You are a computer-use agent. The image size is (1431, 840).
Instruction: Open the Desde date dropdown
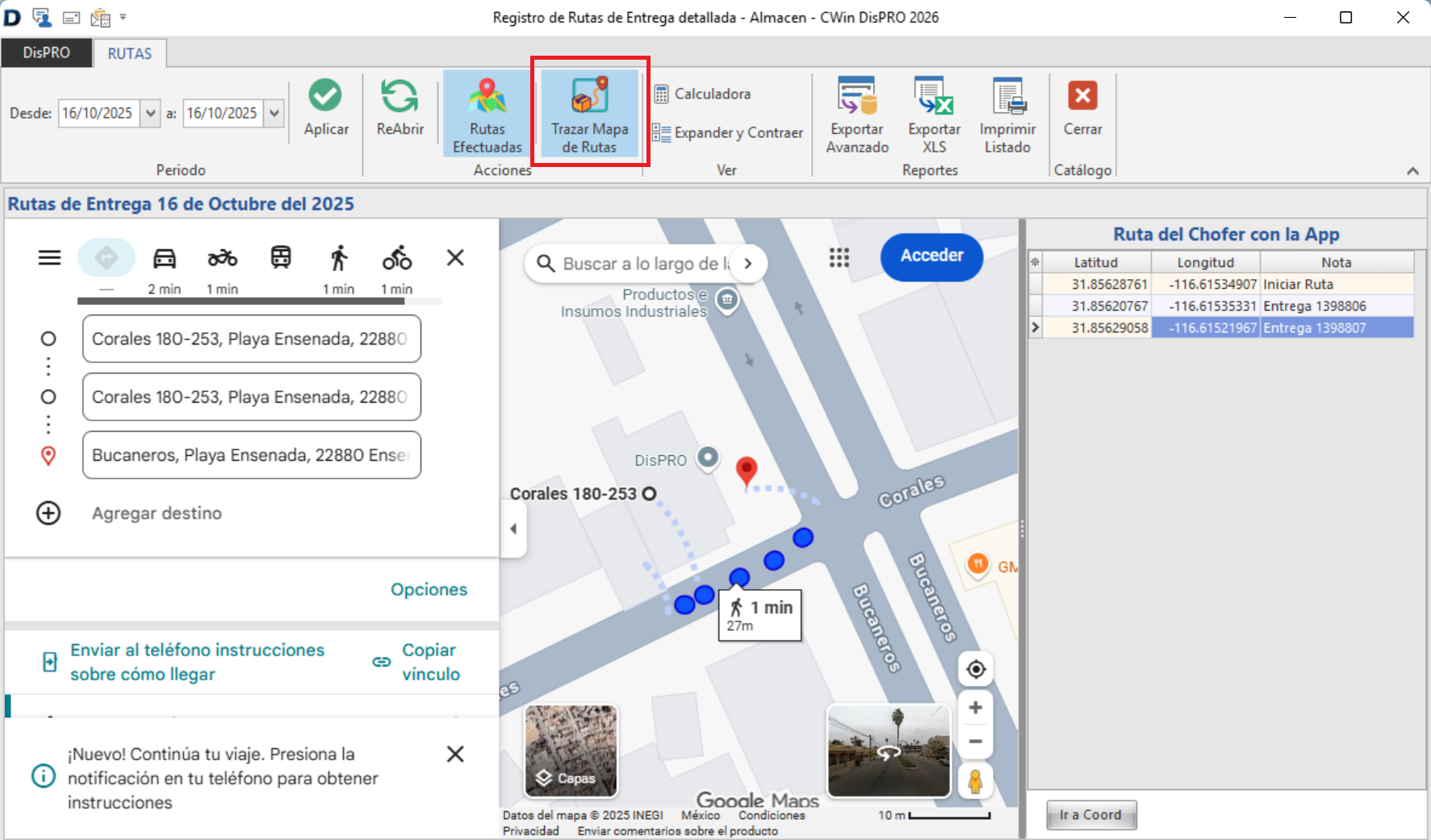tap(150, 113)
